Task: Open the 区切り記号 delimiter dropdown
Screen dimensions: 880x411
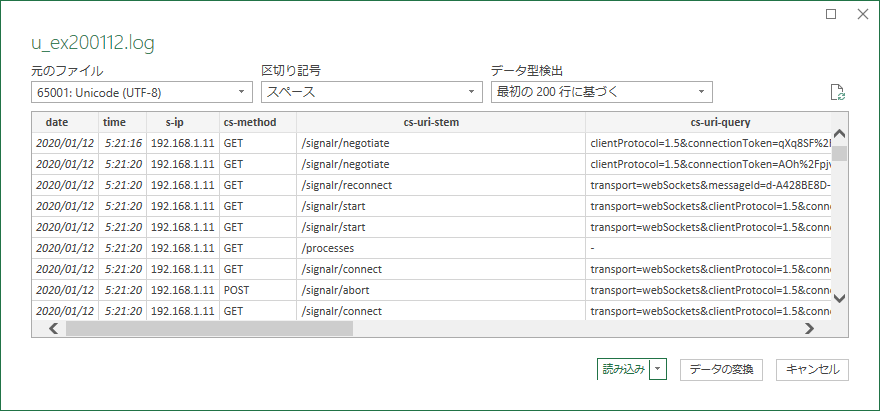Action: (x=372, y=93)
